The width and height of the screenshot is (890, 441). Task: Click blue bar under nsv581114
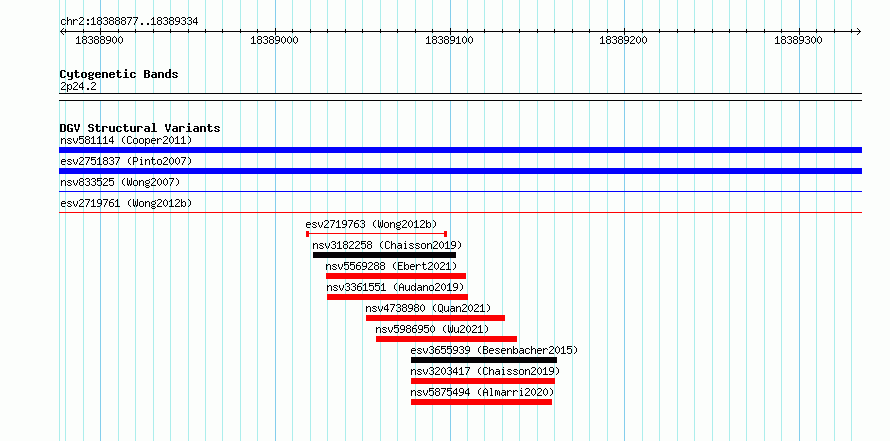click(460, 150)
